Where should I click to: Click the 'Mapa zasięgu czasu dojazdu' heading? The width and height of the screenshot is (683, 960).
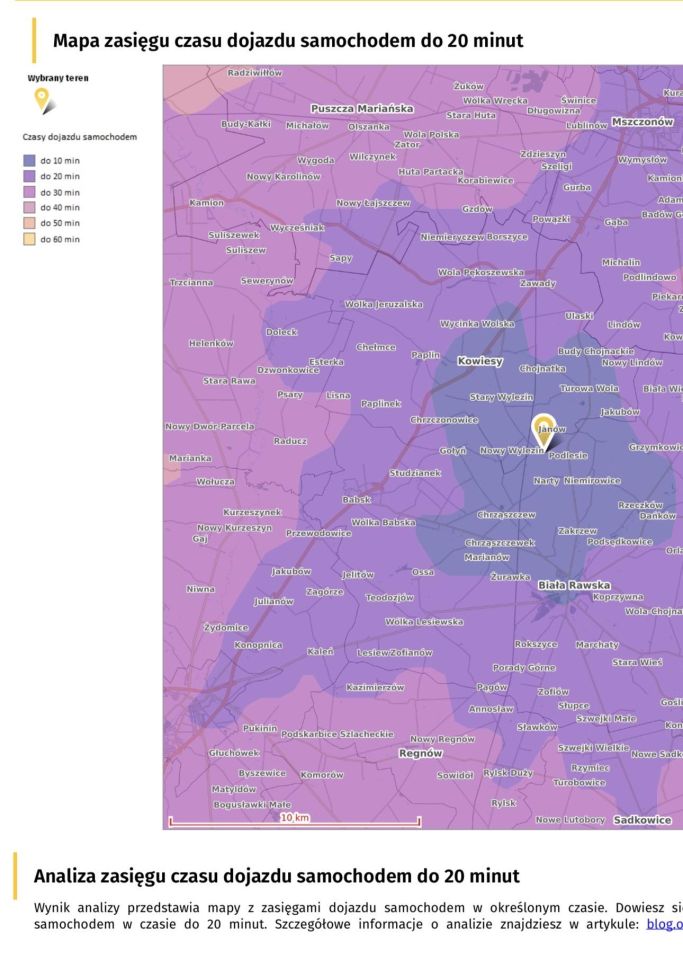coord(288,40)
